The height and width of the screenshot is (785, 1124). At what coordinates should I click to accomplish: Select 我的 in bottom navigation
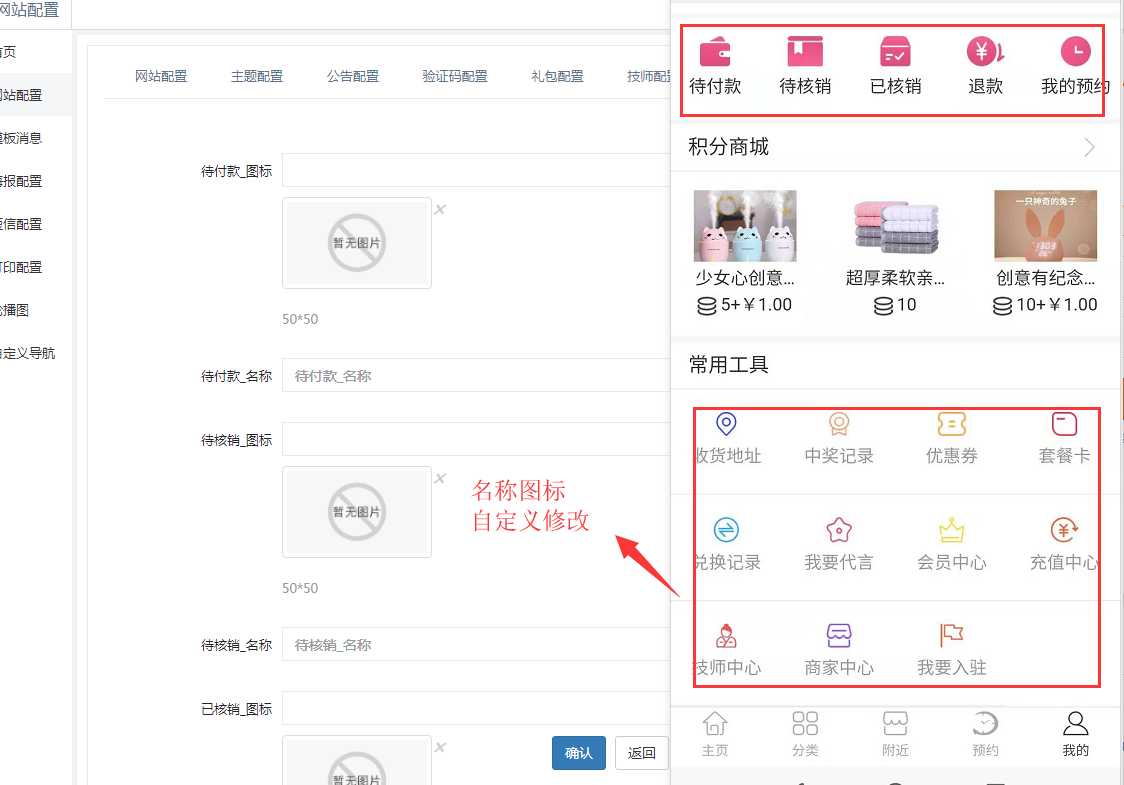tap(1075, 734)
